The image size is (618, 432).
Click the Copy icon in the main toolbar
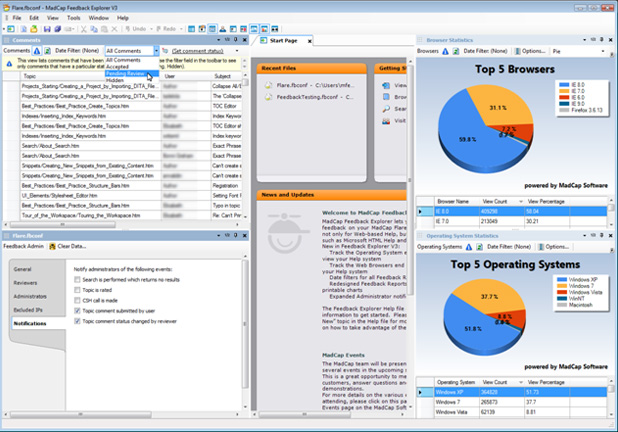coord(94,29)
